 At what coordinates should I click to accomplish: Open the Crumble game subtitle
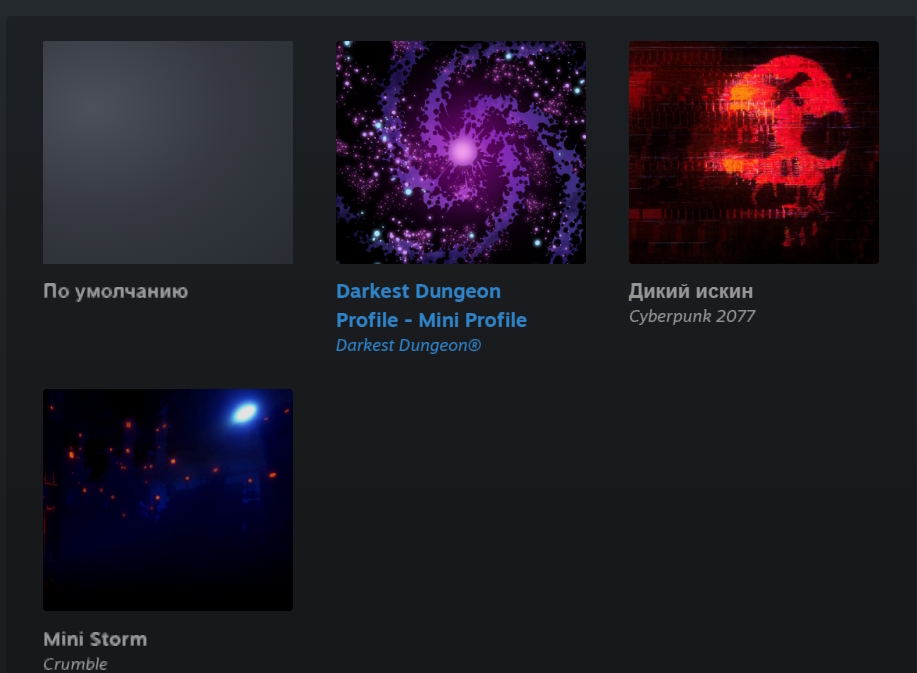click(x=75, y=664)
